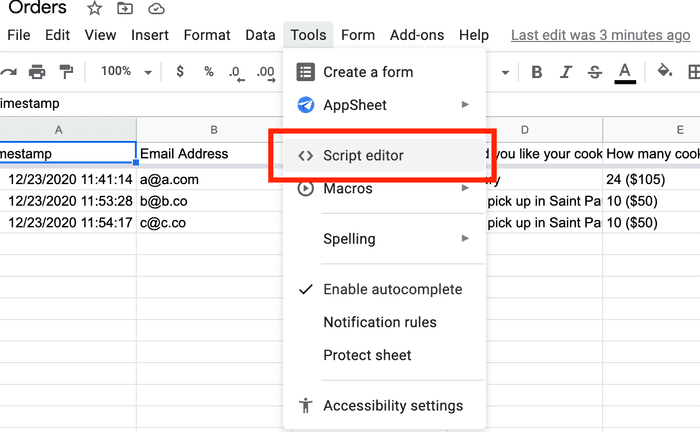Open Script editor from Tools menu
Image resolution: width=700 pixels, height=432 pixels.
(363, 156)
